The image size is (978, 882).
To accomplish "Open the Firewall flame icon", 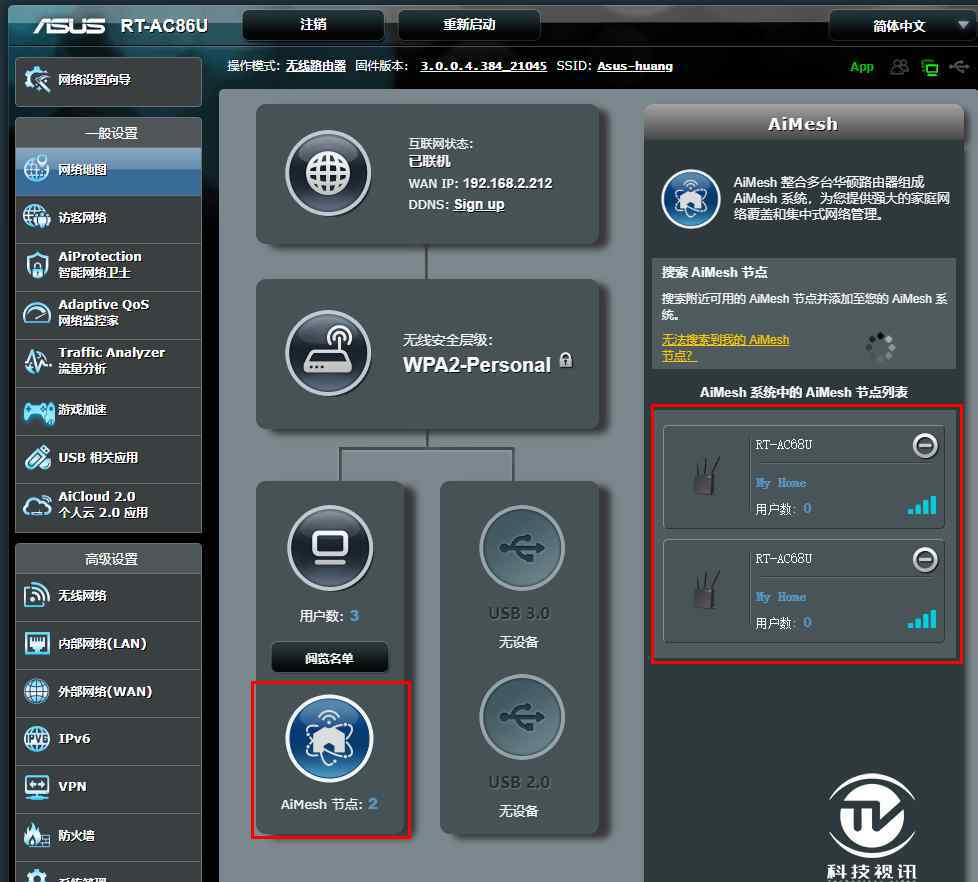I will point(36,835).
